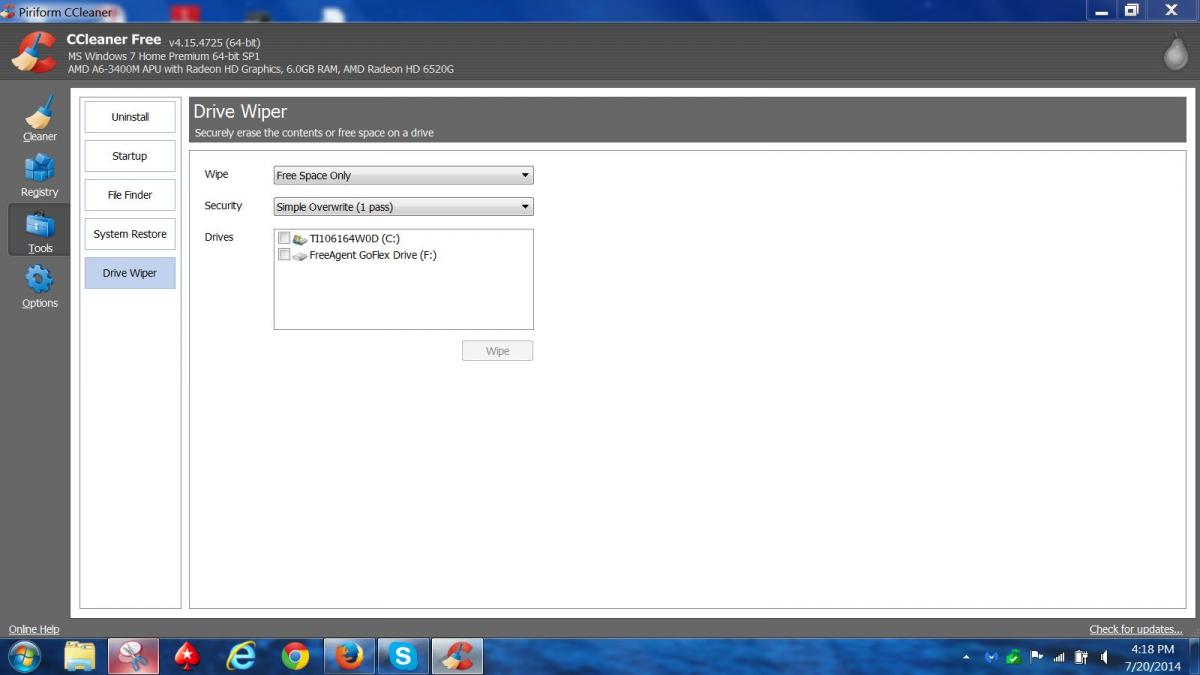Select the Tools section in sidebar
This screenshot has height=675, width=1200.
tap(40, 231)
